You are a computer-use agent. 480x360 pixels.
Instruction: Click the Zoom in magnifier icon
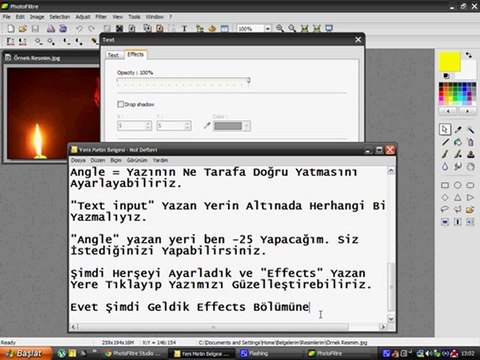click(x=280, y=28)
